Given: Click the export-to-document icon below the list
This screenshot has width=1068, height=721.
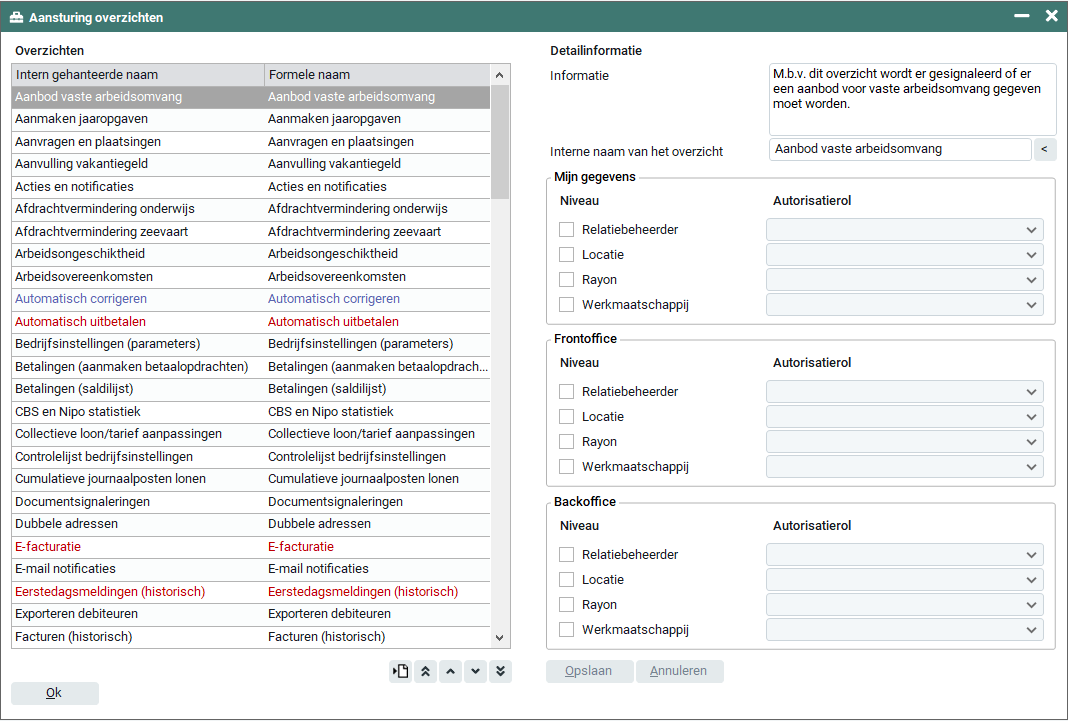Looking at the screenshot, I should [401, 672].
